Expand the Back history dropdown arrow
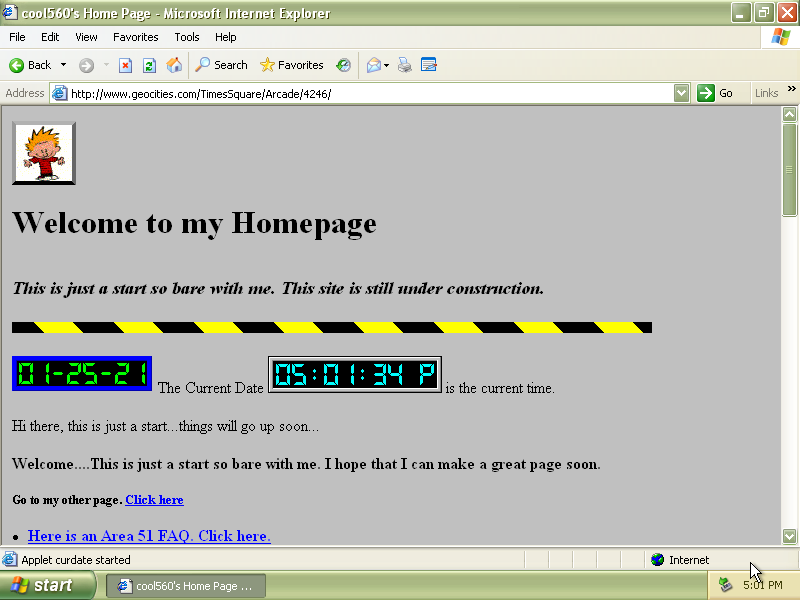This screenshot has width=800, height=600. coord(63,65)
